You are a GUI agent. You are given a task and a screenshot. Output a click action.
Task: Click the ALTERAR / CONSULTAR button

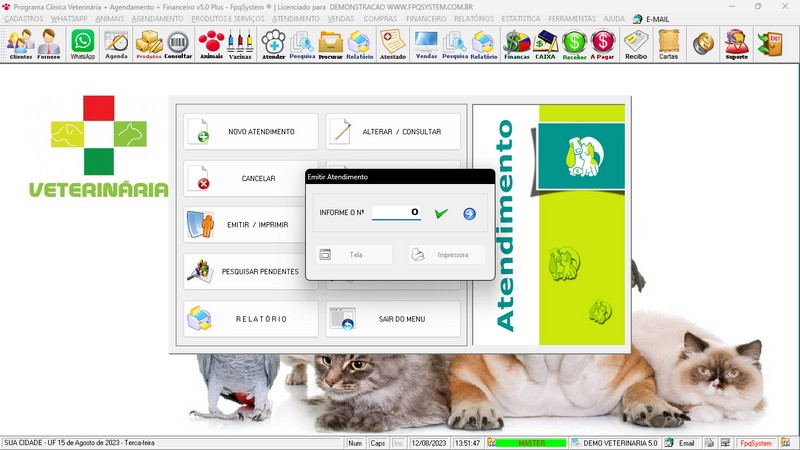coord(393,132)
